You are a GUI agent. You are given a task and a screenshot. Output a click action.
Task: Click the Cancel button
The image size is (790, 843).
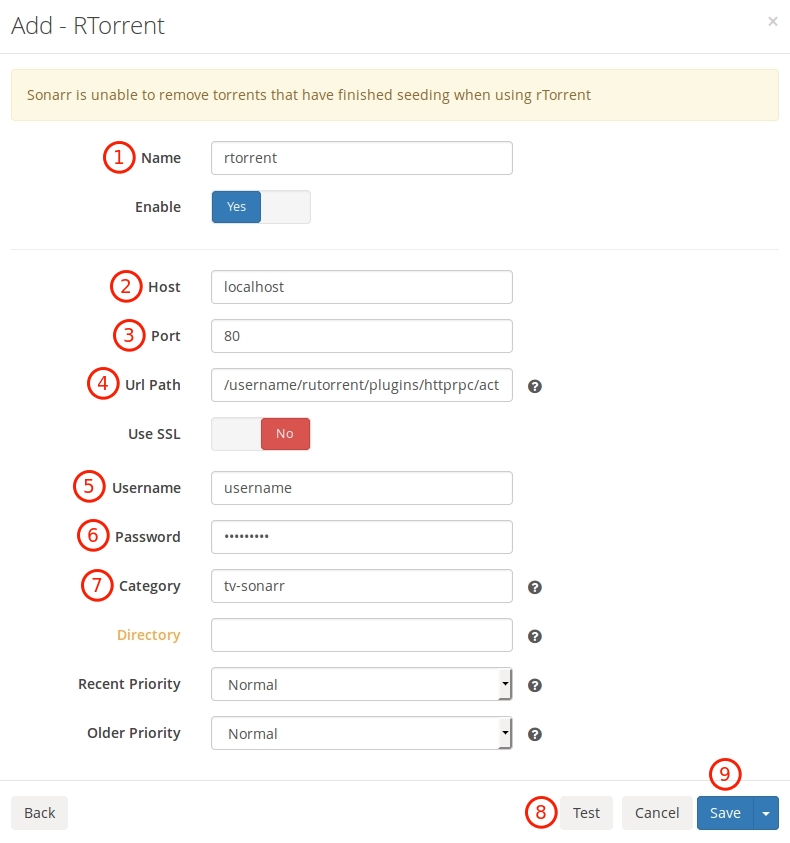[657, 813]
